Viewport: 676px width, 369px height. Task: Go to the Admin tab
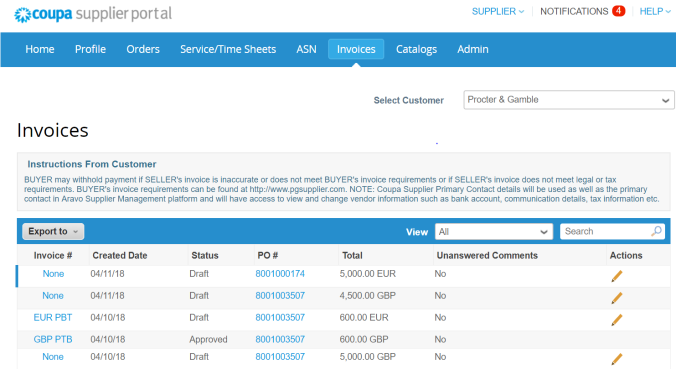473,49
